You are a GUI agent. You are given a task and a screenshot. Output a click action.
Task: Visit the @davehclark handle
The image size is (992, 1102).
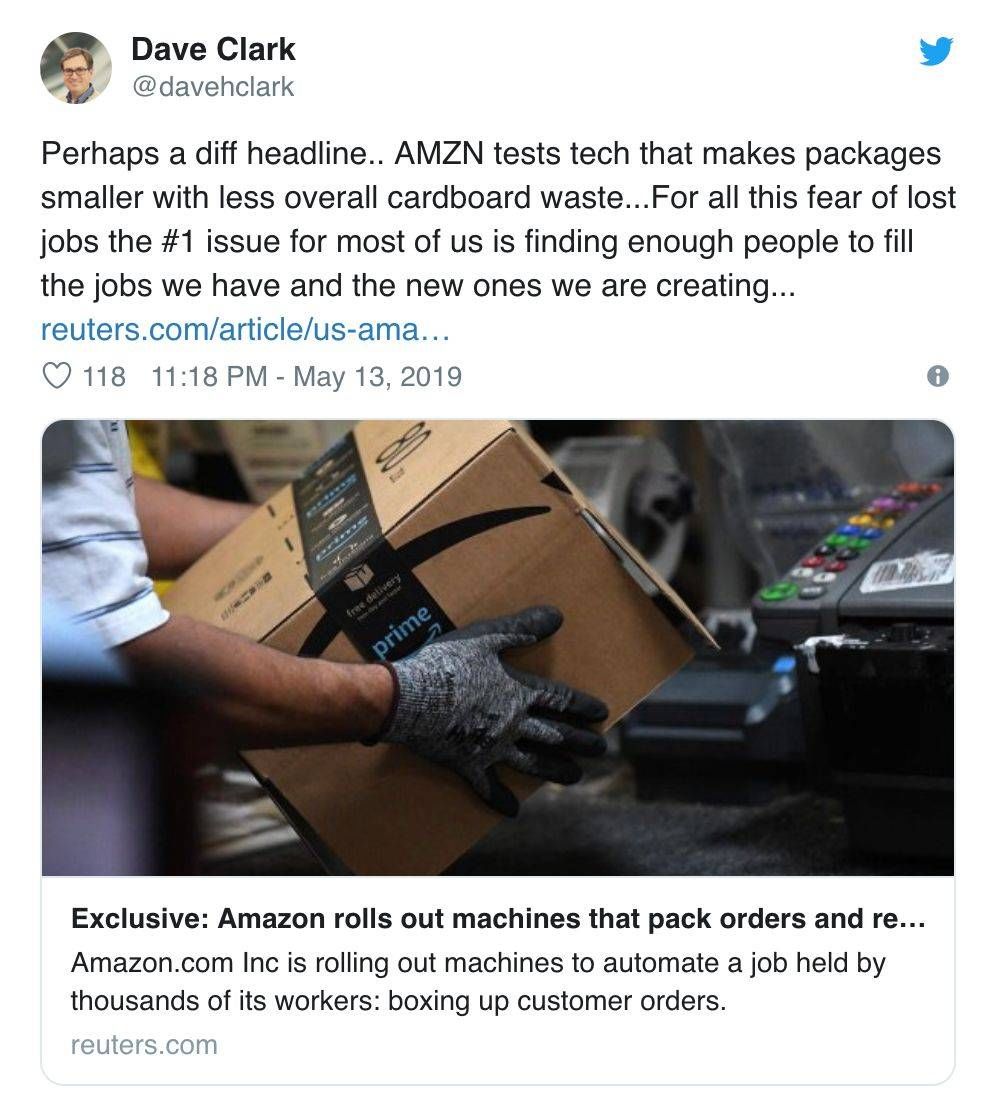click(x=212, y=86)
